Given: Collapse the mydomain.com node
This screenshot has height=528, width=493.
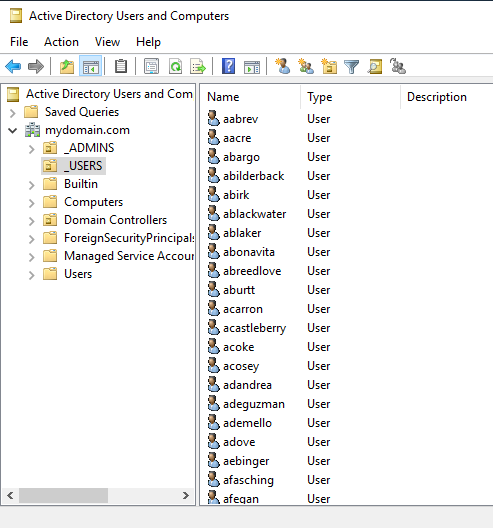Looking at the screenshot, I should [12, 130].
